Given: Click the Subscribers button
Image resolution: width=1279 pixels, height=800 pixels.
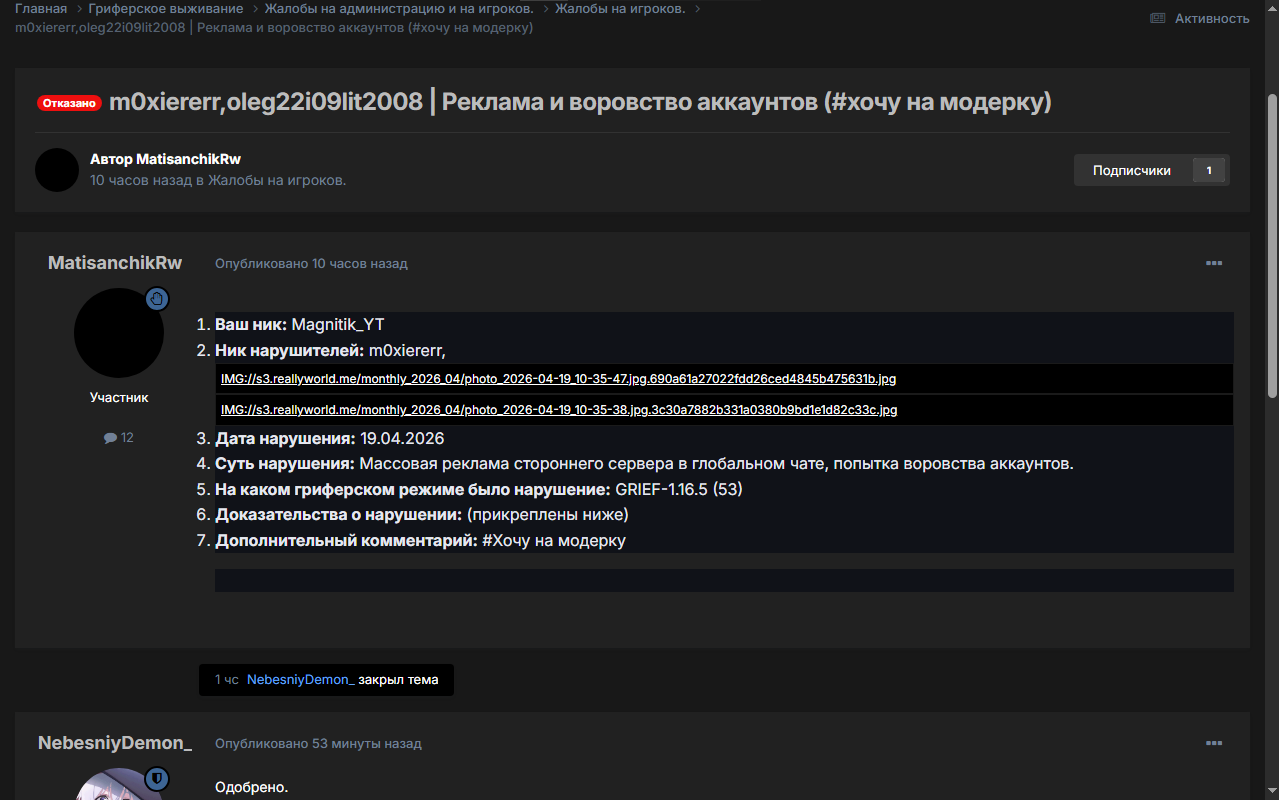Looking at the screenshot, I should pyautogui.click(x=1132, y=170).
